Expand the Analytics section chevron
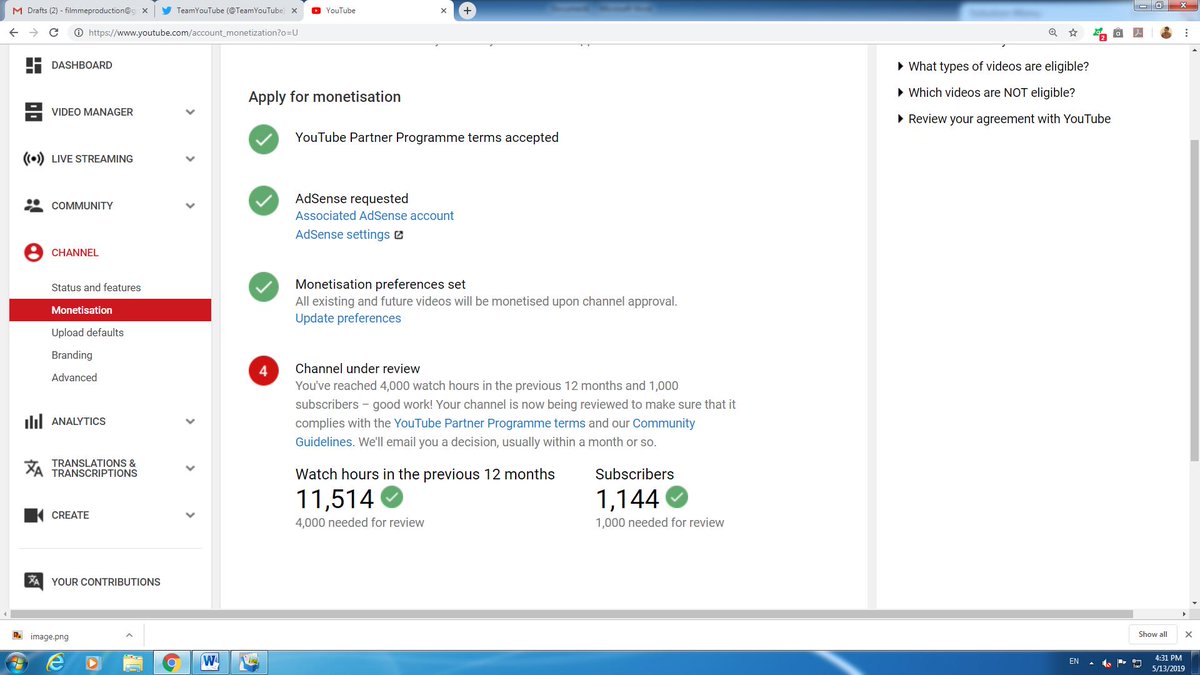The height and width of the screenshot is (675, 1200). click(x=190, y=421)
